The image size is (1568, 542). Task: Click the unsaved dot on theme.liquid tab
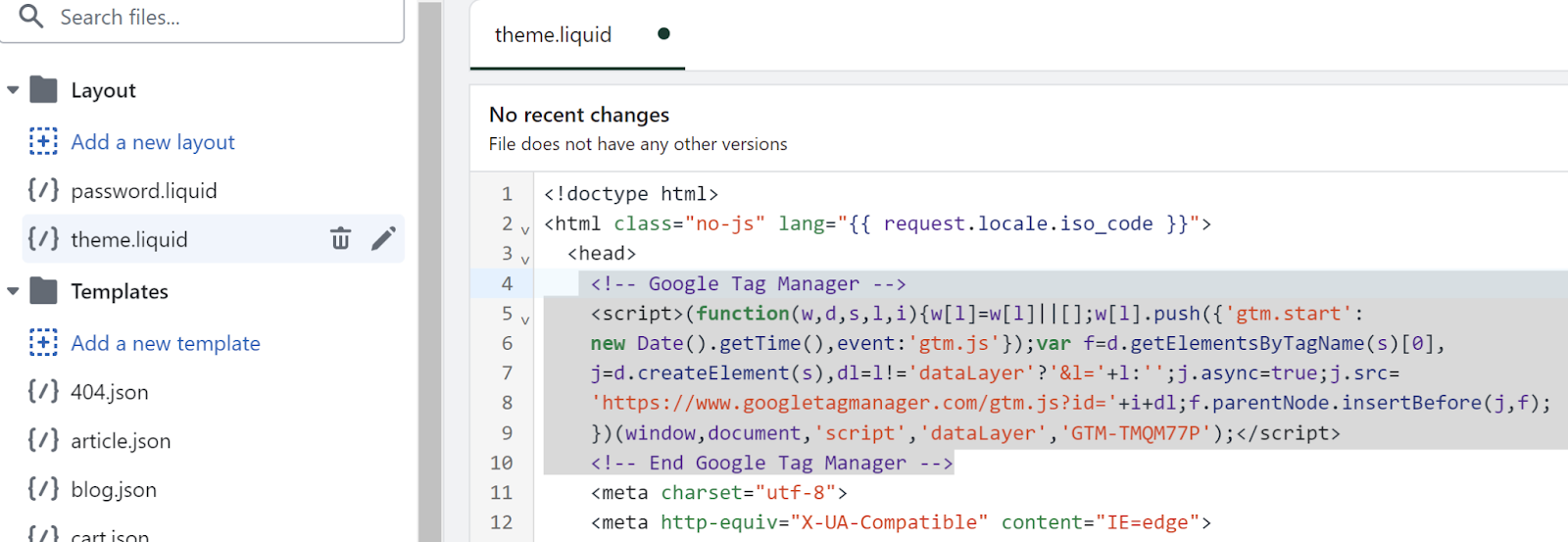(x=663, y=34)
